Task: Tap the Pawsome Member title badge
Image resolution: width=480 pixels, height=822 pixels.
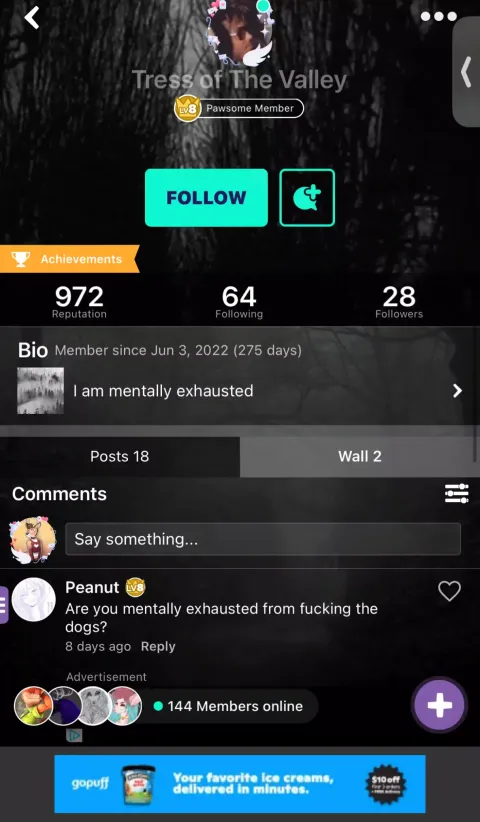Action: [x=250, y=109]
